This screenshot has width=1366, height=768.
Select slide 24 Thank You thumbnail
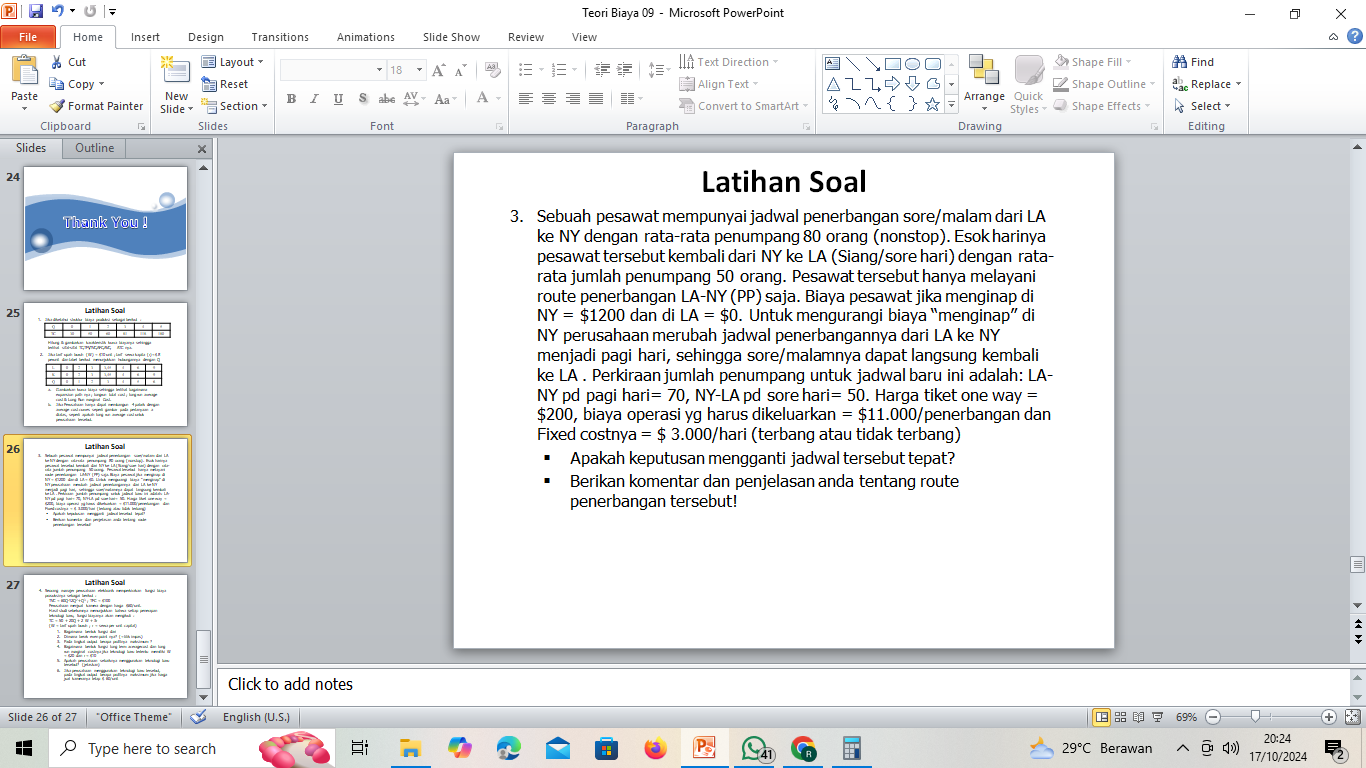coord(105,228)
